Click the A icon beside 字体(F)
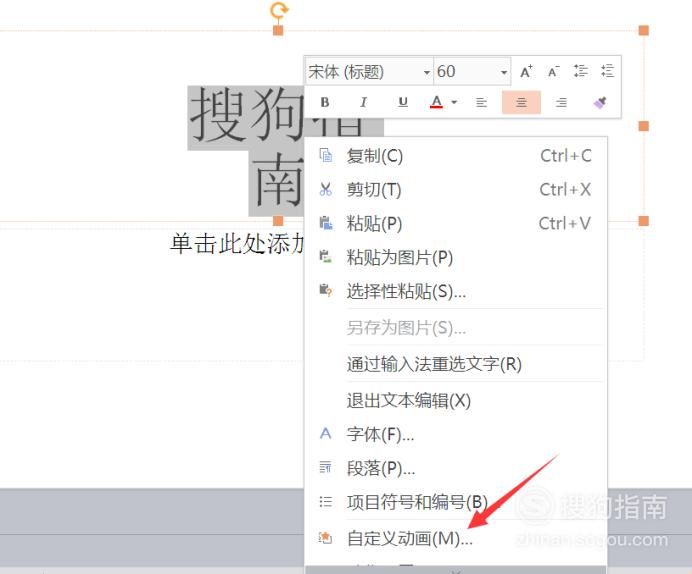Viewport: 692px width, 574px height. [x=325, y=433]
